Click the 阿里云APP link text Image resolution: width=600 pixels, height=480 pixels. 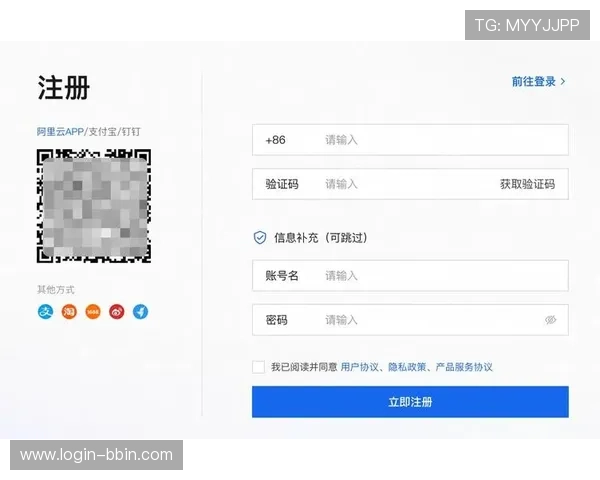60,132
